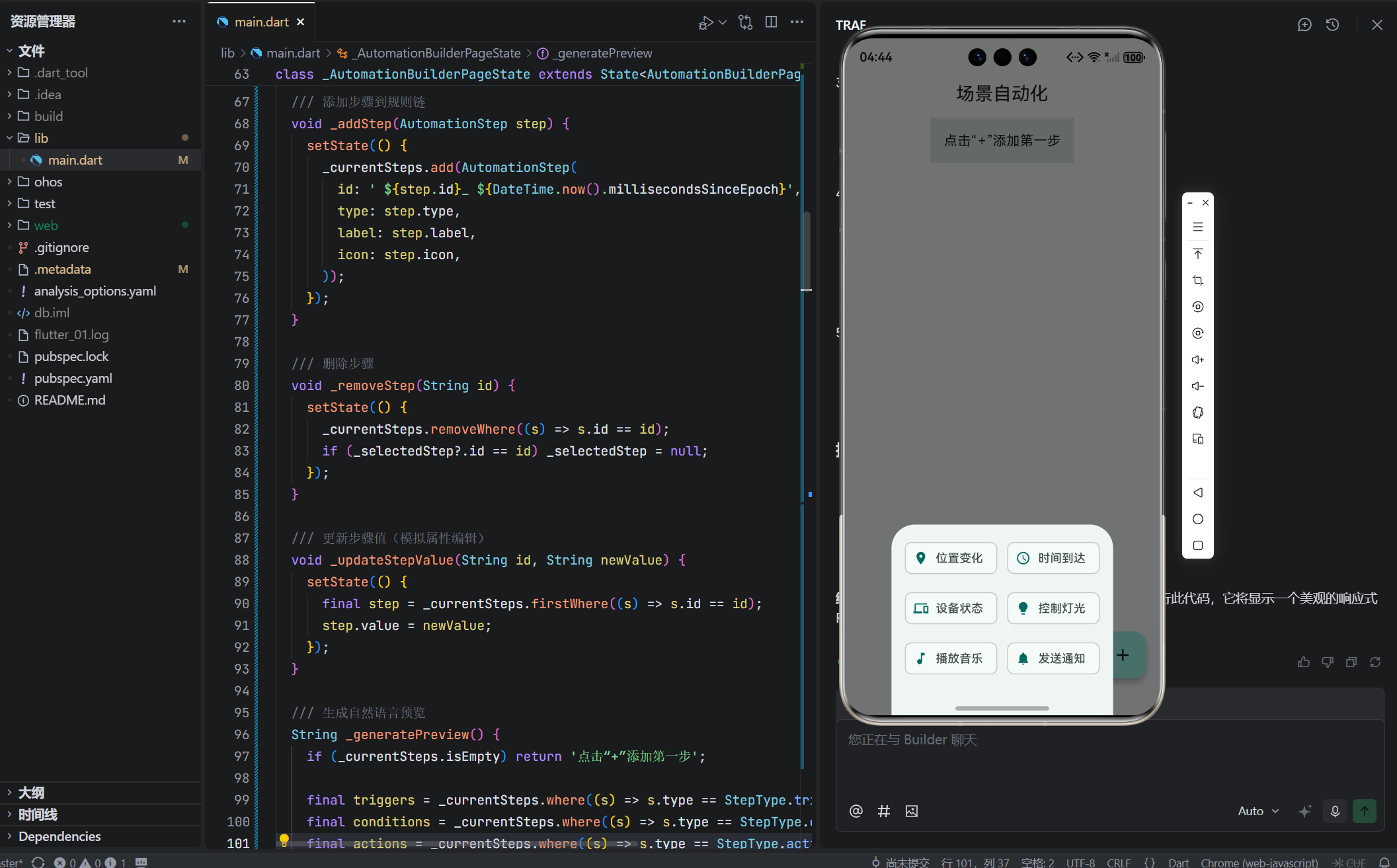Click the lightbulb quick fix on line 101
Viewport: 1397px width, 868px height.
click(x=284, y=840)
